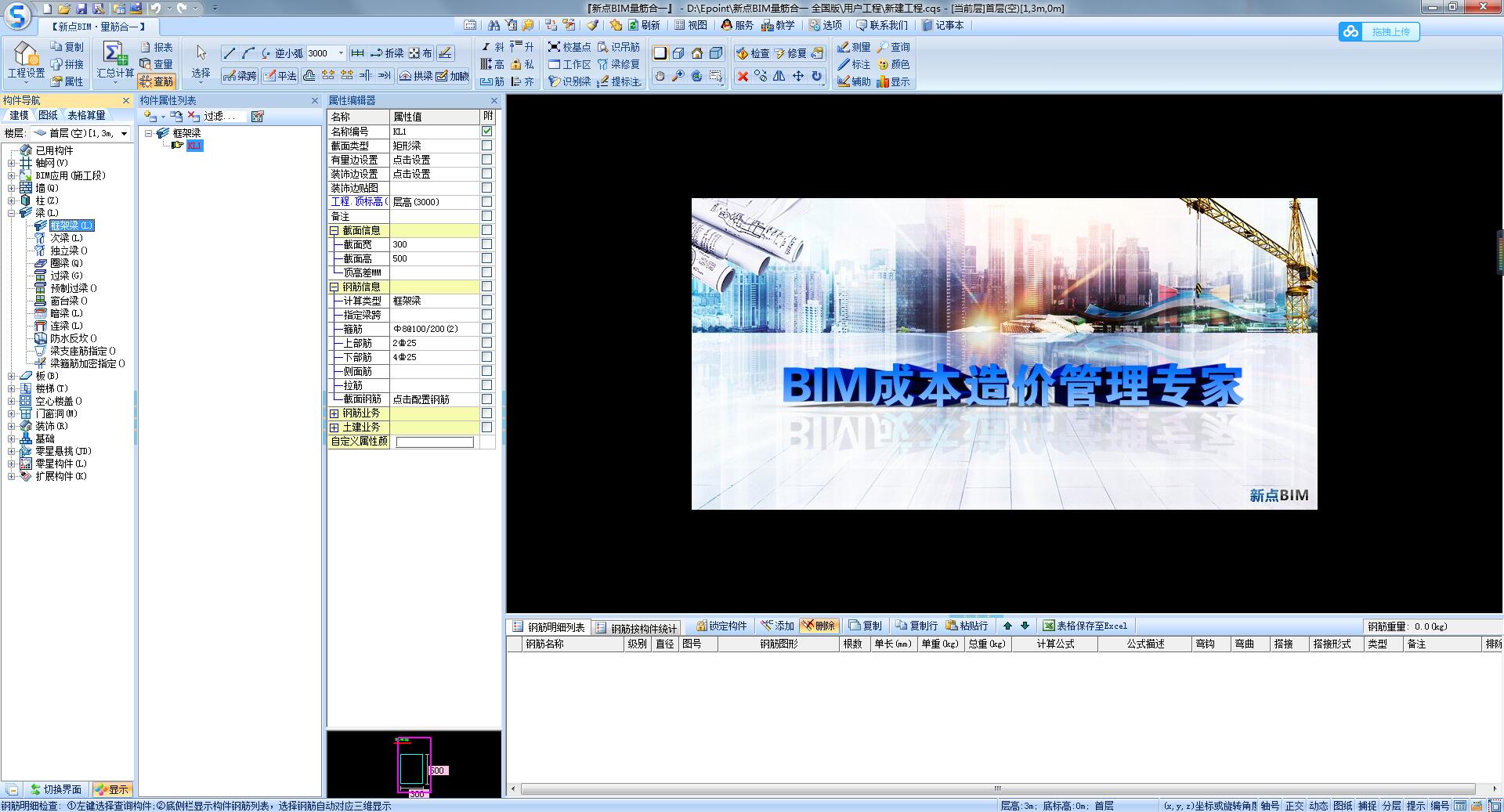Switch to 3D box view icon
Screen dimensions: 1504x812
tap(678, 53)
